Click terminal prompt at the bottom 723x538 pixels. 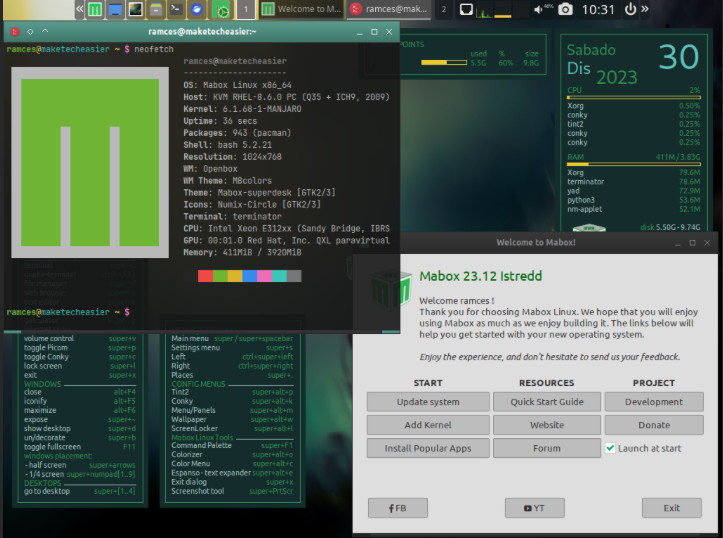tap(68, 312)
